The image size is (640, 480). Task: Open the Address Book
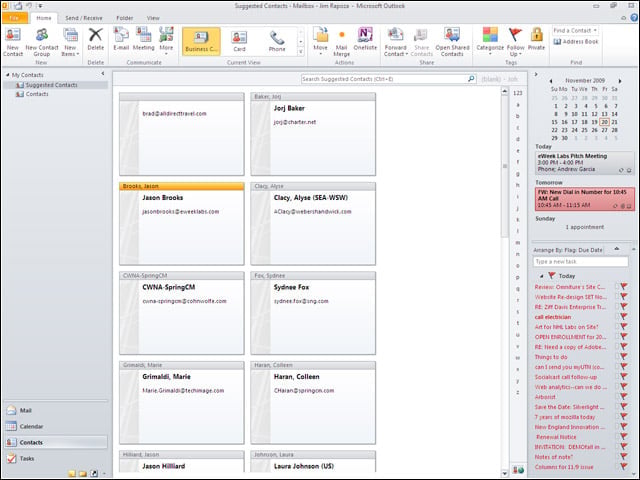pyautogui.click(x=576, y=42)
